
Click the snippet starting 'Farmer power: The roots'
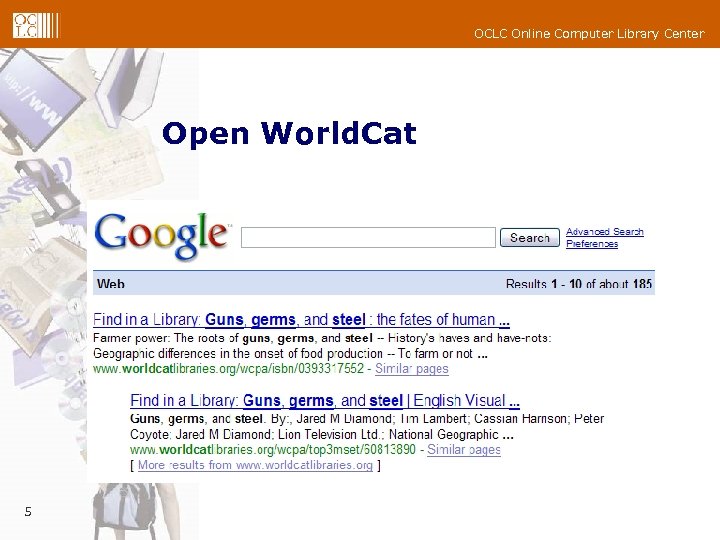322,338
